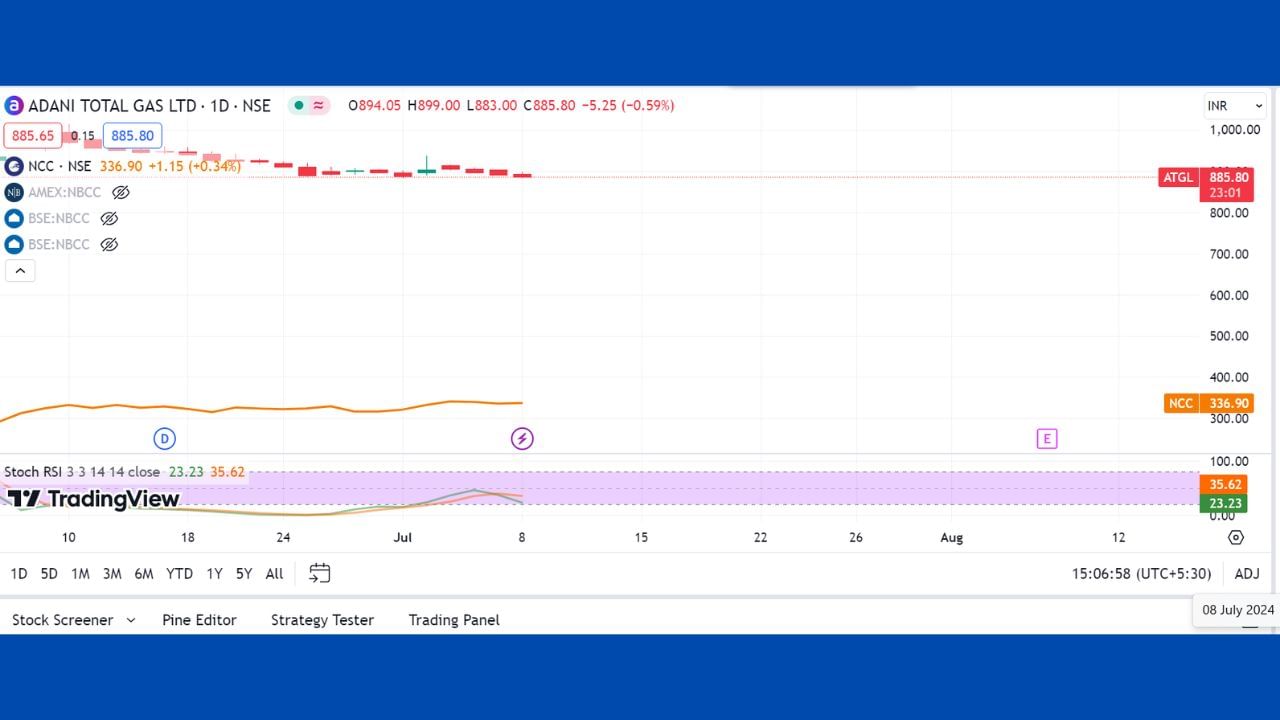The width and height of the screenshot is (1280, 720).
Task: Click the TradingView logo
Action: click(x=93, y=499)
